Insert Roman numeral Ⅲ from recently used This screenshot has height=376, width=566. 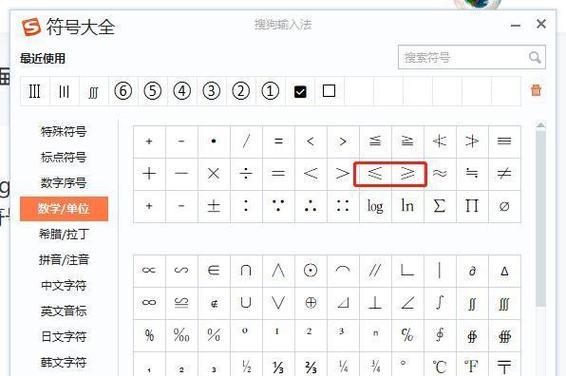point(35,91)
